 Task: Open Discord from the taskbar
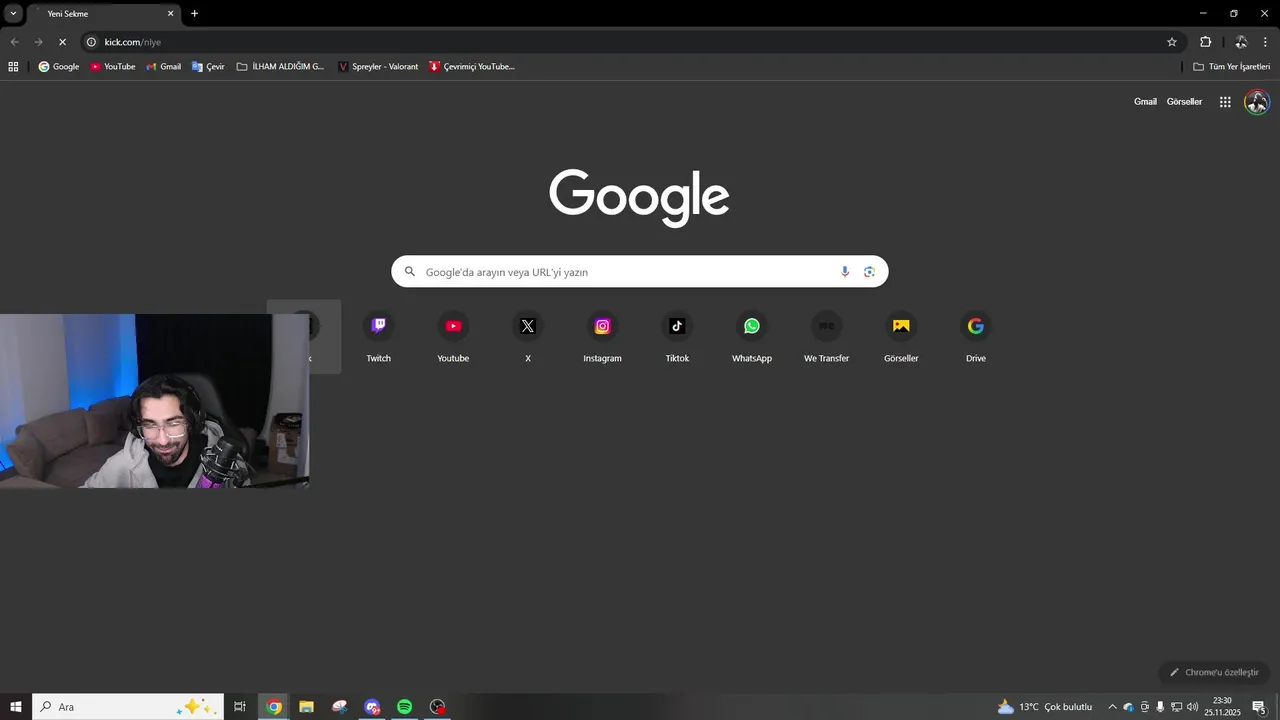tap(372, 707)
